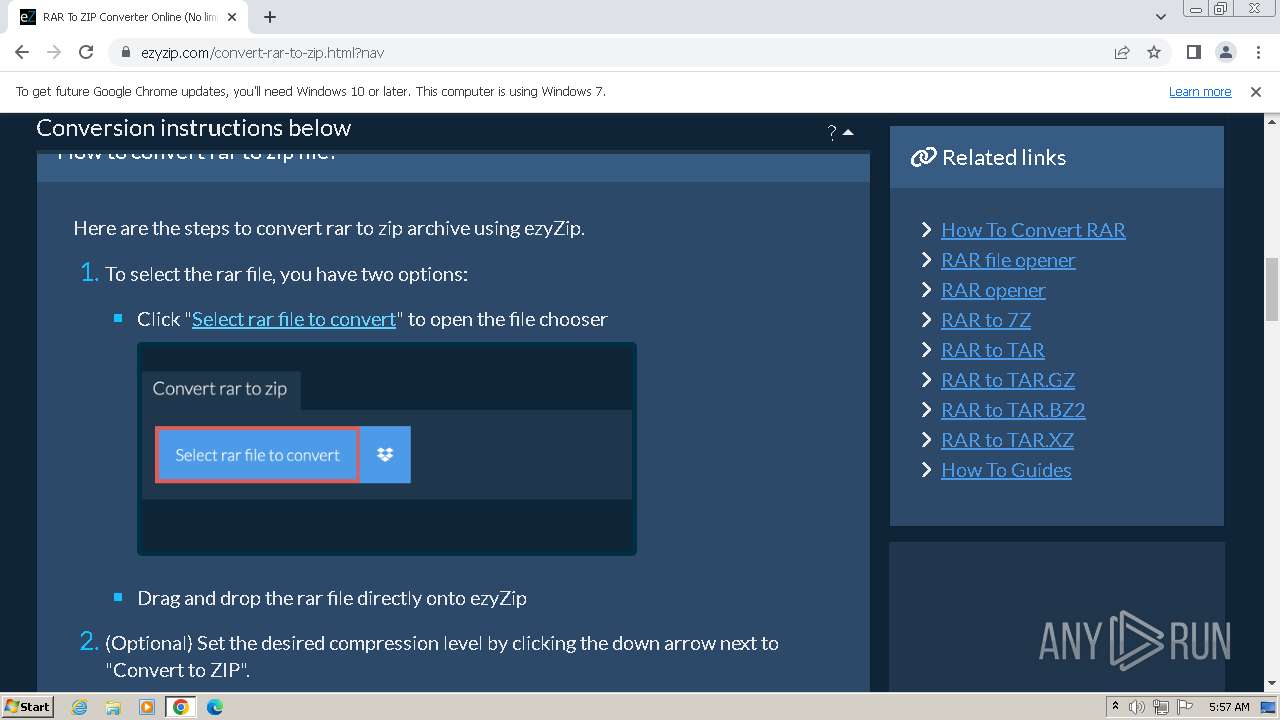Go forward to the next page
The image size is (1280, 720).
pyautogui.click(x=54, y=52)
